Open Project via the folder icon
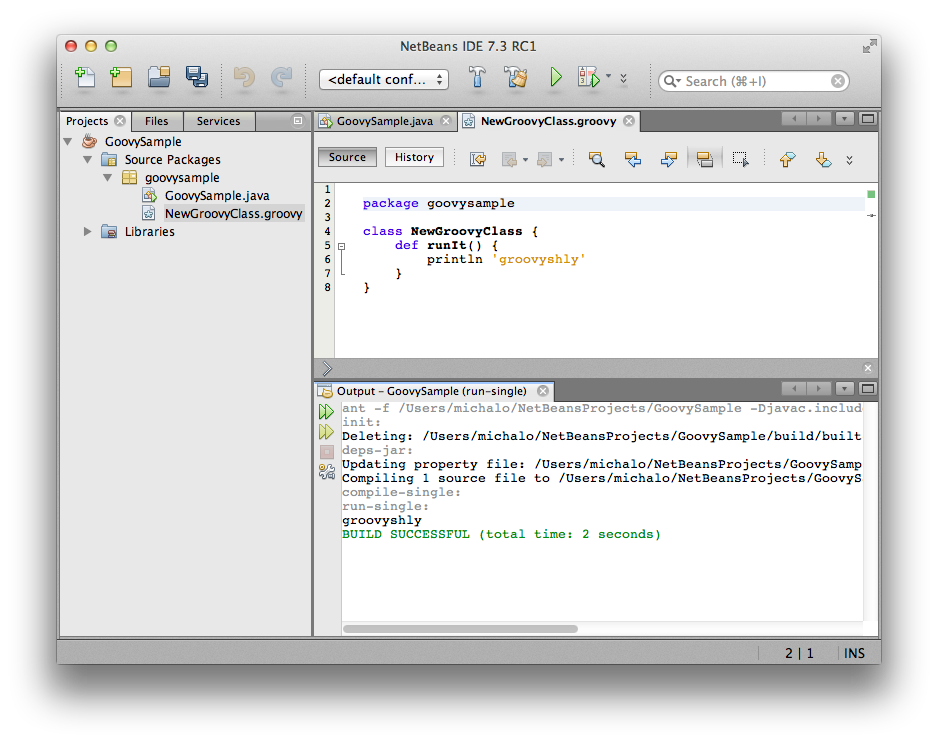This screenshot has height=743, width=938. pos(159,77)
